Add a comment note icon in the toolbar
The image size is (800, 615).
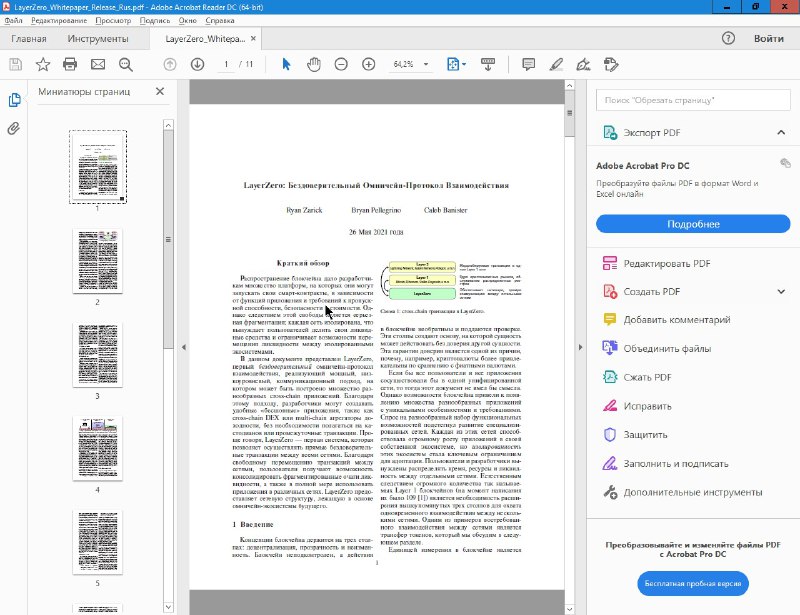coord(528,64)
